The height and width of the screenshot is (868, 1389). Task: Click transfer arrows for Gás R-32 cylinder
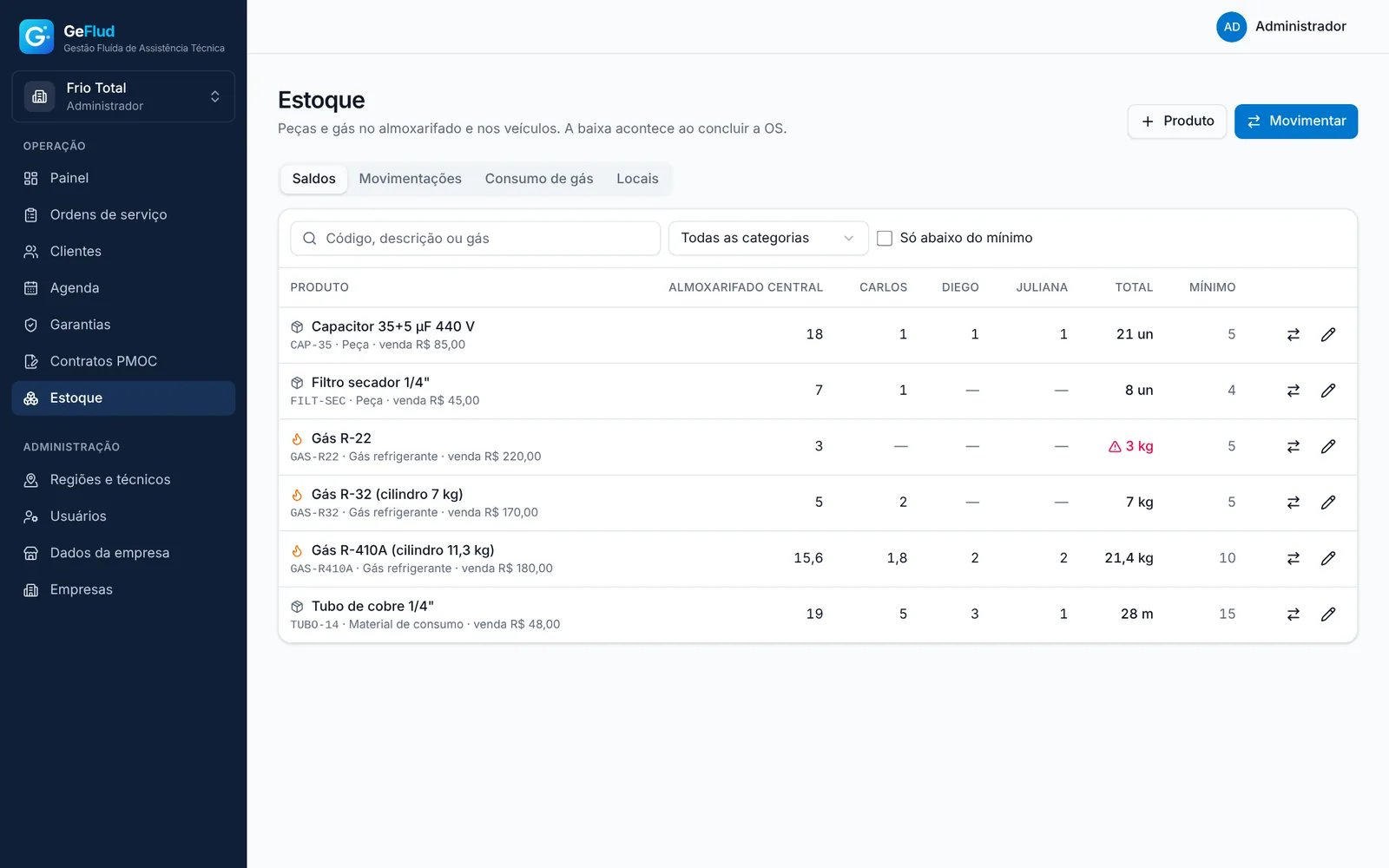[1294, 503]
